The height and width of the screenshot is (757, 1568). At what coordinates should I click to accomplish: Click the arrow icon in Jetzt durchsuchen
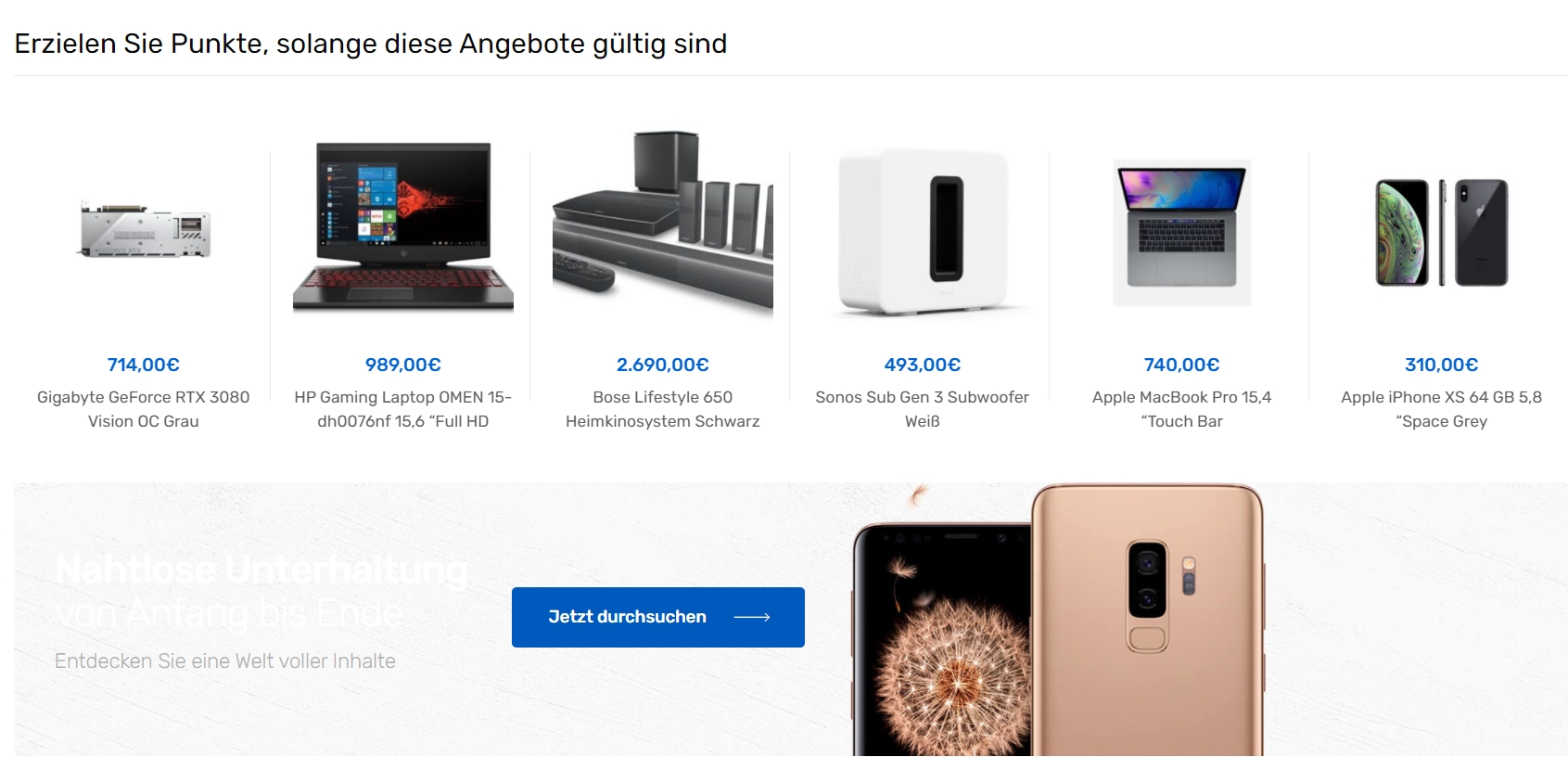click(752, 617)
